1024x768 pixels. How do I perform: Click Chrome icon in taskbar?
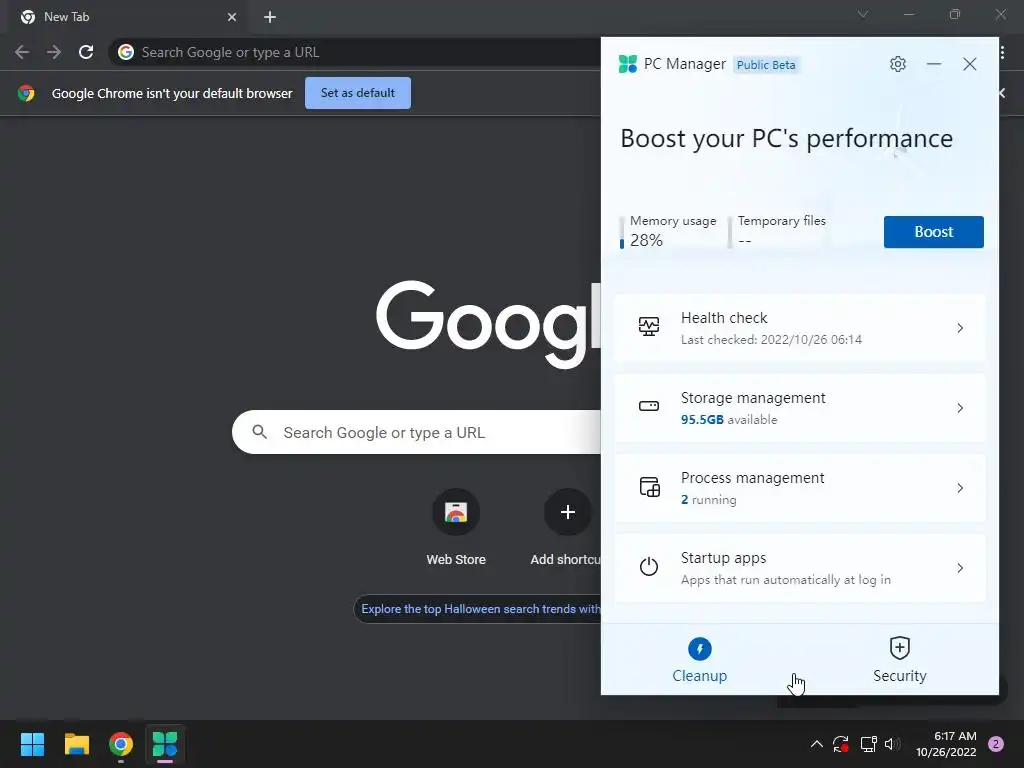[x=121, y=744]
